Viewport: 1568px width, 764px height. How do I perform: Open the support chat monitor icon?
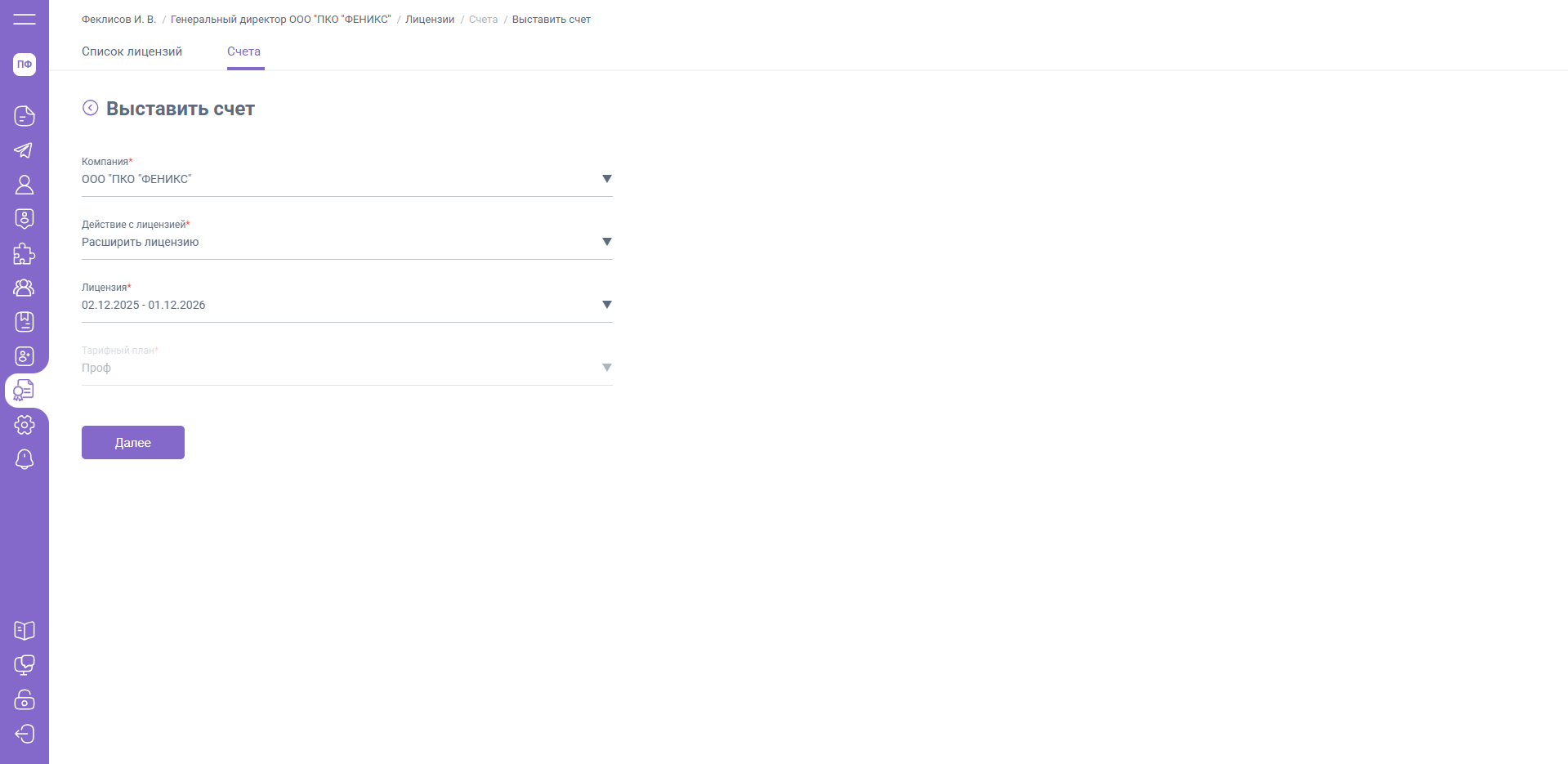tap(25, 665)
